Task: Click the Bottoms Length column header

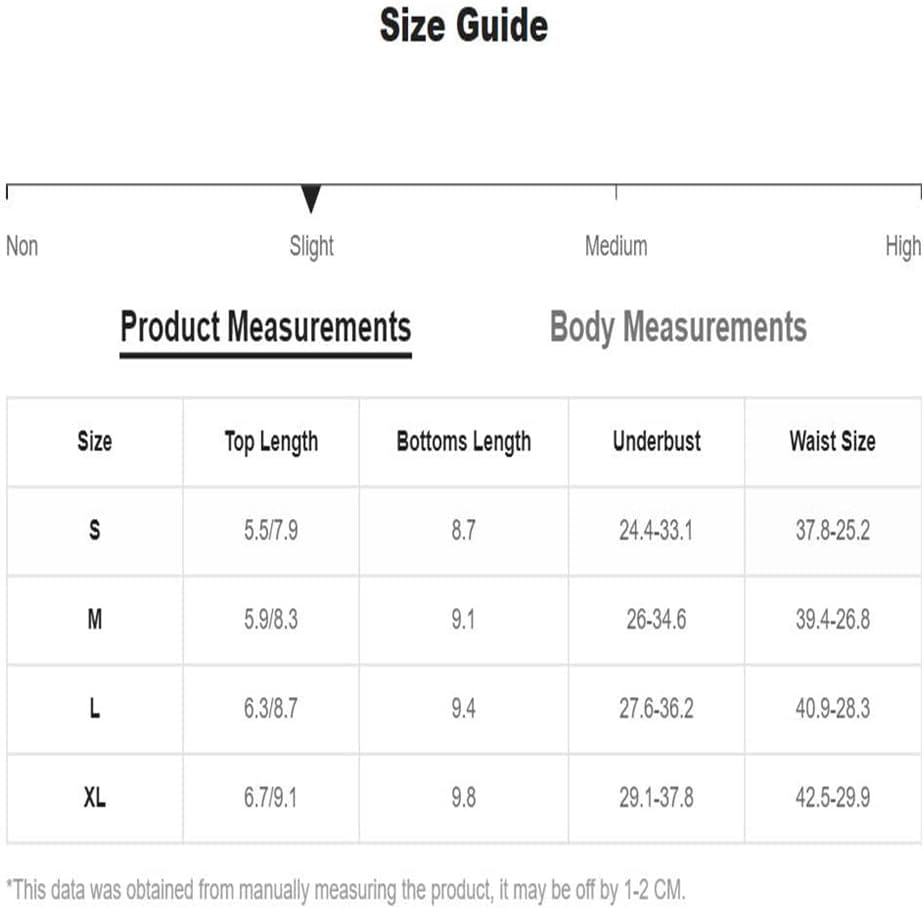Action: pos(463,442)
